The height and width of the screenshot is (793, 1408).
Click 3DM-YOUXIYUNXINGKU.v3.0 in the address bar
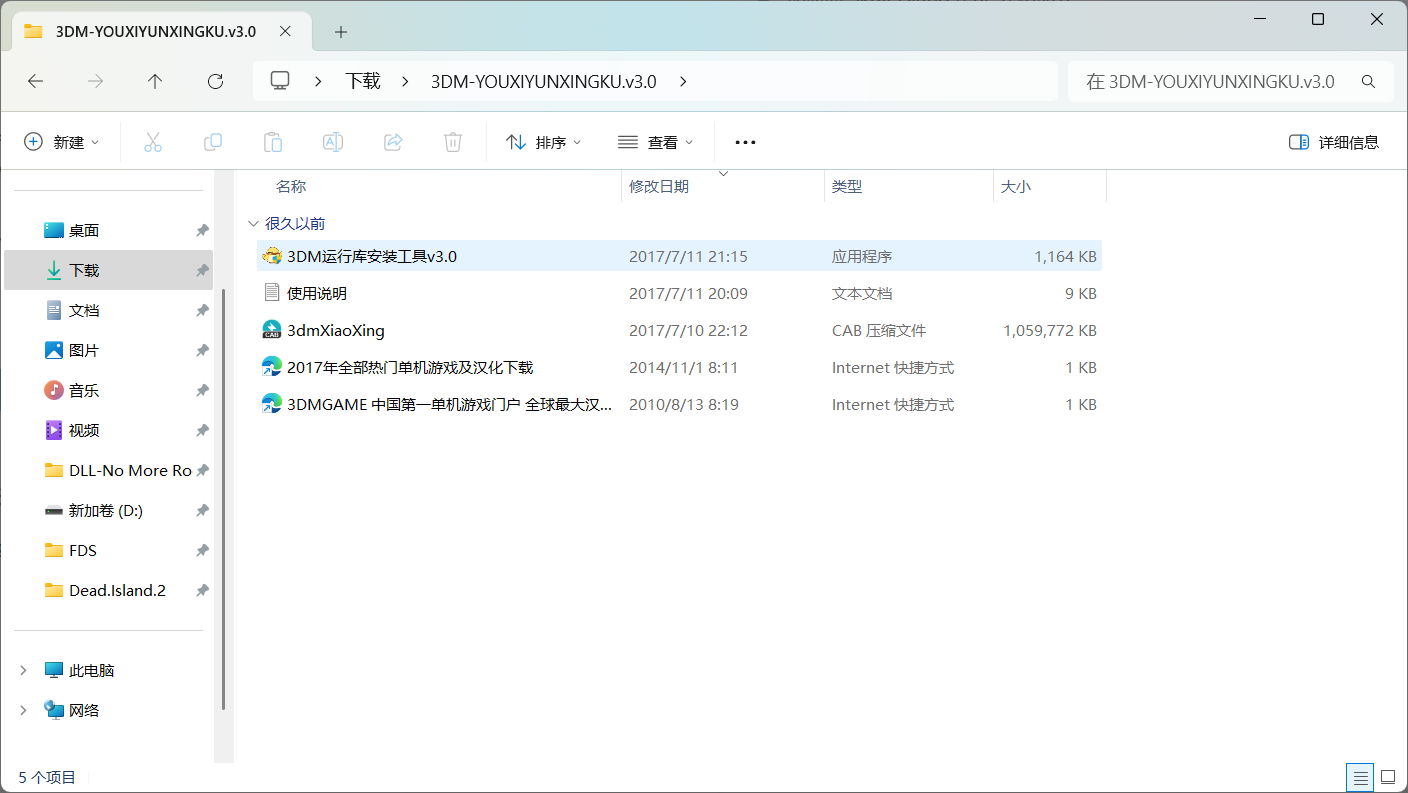coord(544,82)
